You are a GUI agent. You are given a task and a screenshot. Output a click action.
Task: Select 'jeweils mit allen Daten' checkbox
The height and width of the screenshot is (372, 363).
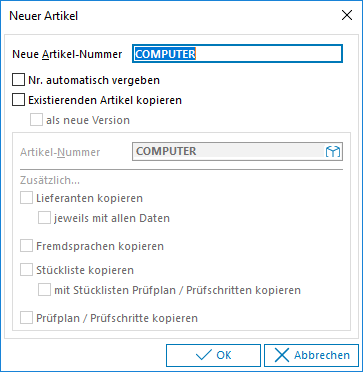click(44, 218)
